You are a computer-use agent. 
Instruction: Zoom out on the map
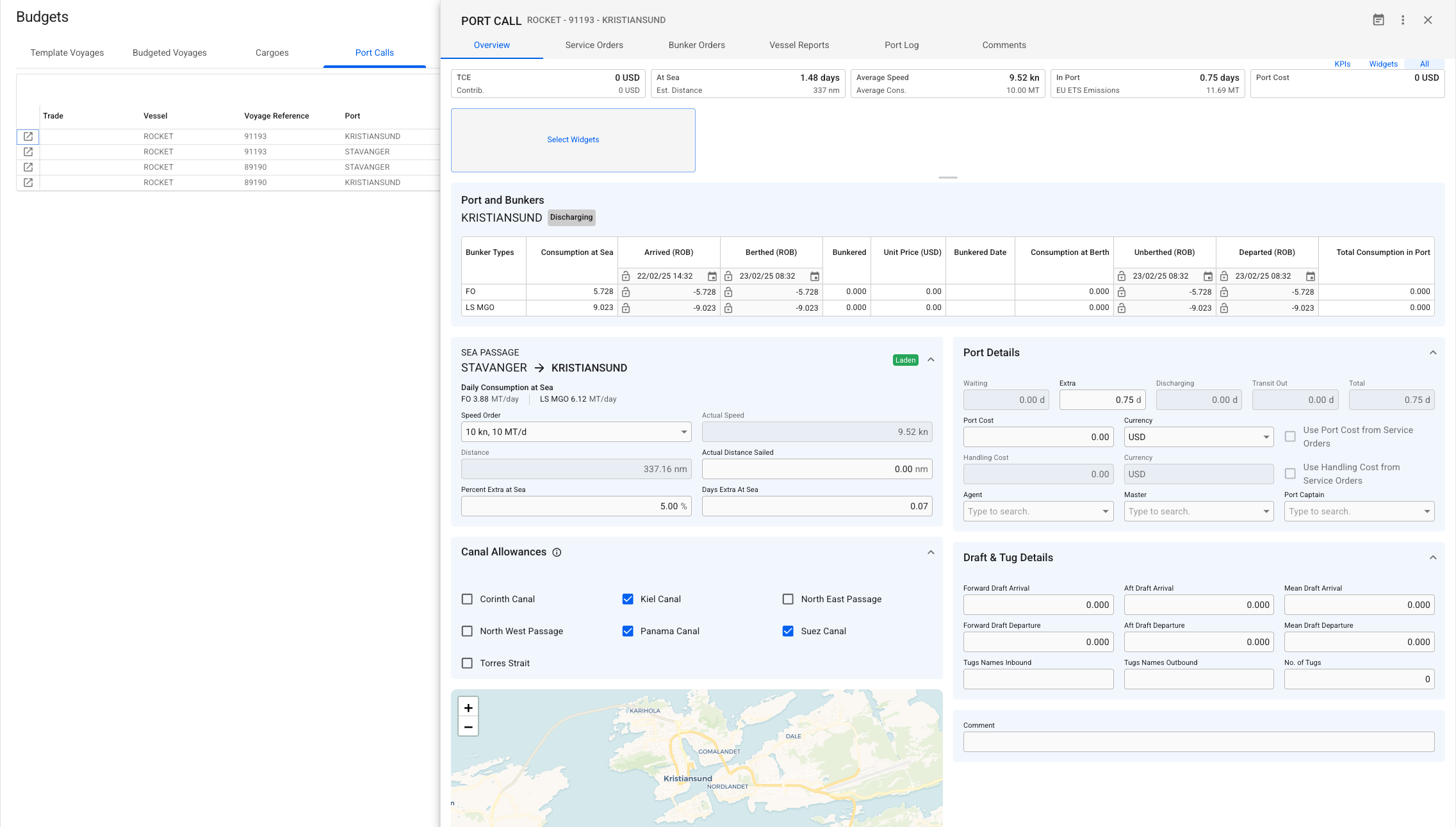point(468,727)
